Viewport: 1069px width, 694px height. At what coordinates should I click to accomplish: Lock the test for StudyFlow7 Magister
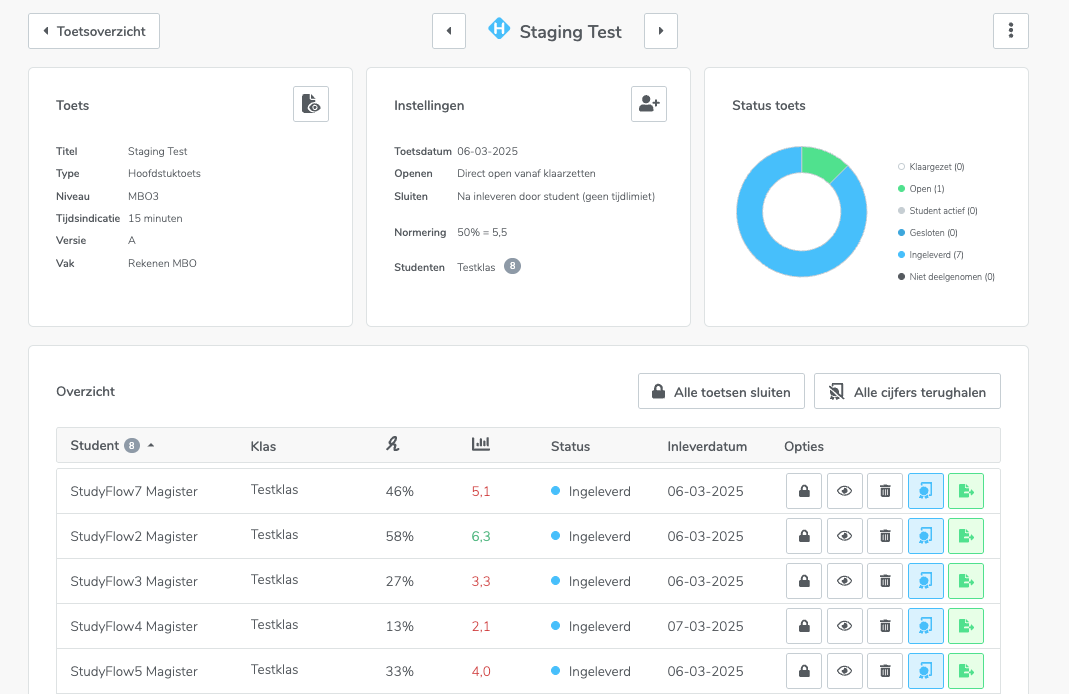[x=804, y=491]
